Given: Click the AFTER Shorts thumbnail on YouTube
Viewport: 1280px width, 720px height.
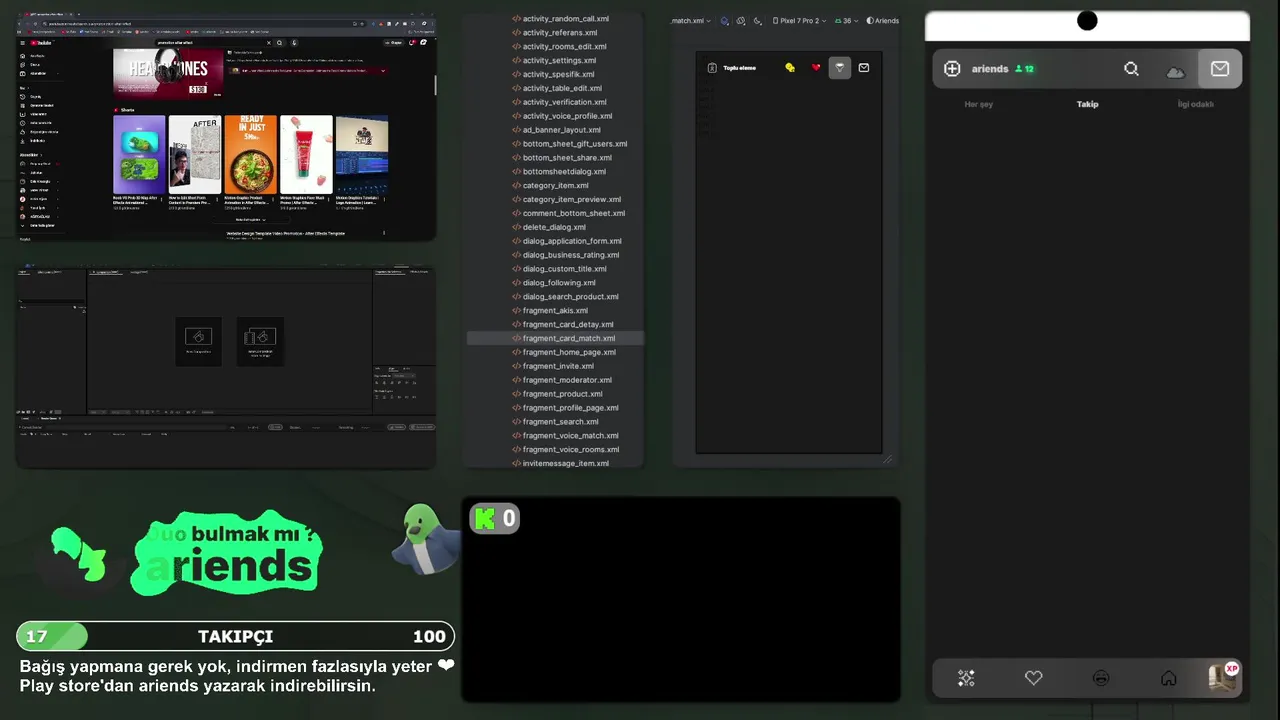Looking at the screenshot, I should click(x=194, y=154).
